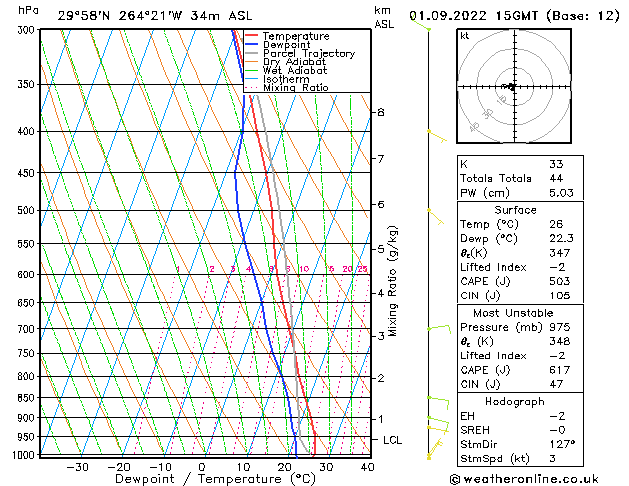Image resolution: width=629 pixels, height=486 pixels.
Task: Click the EH row label
Action: click(467, 416)
